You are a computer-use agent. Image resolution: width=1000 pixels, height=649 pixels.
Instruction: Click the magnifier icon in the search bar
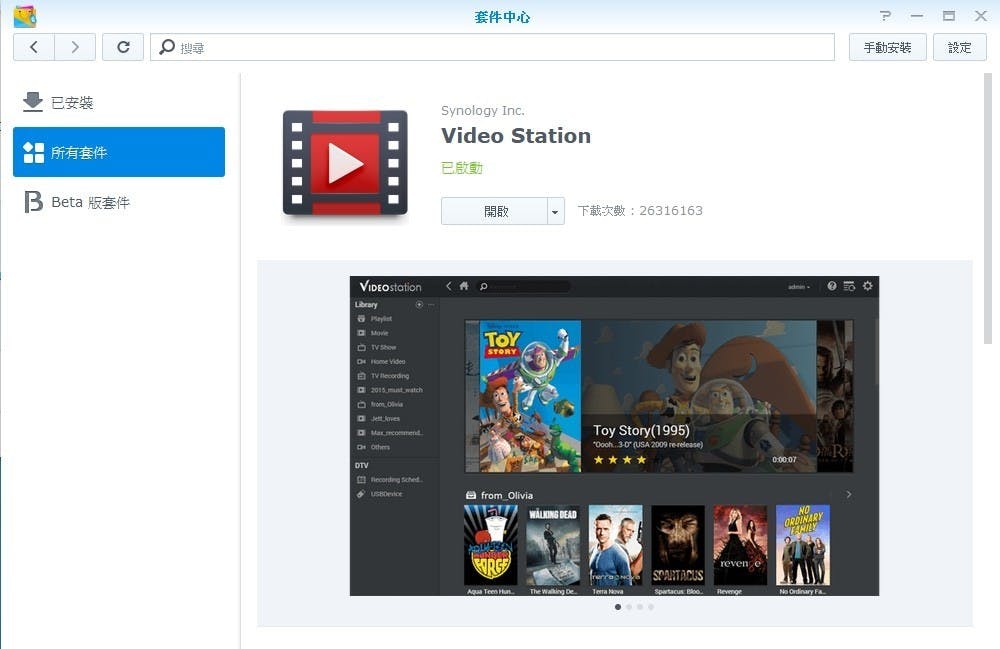point(167,47)
